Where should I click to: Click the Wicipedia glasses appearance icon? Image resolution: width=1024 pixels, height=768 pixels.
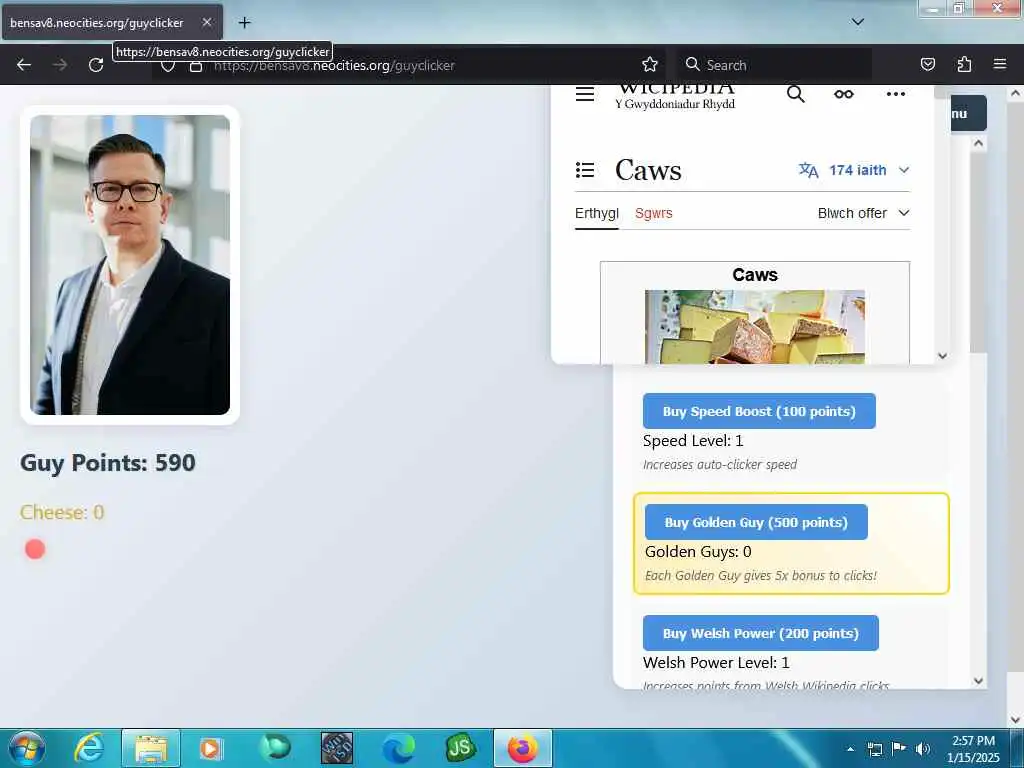tap(844, 94)
